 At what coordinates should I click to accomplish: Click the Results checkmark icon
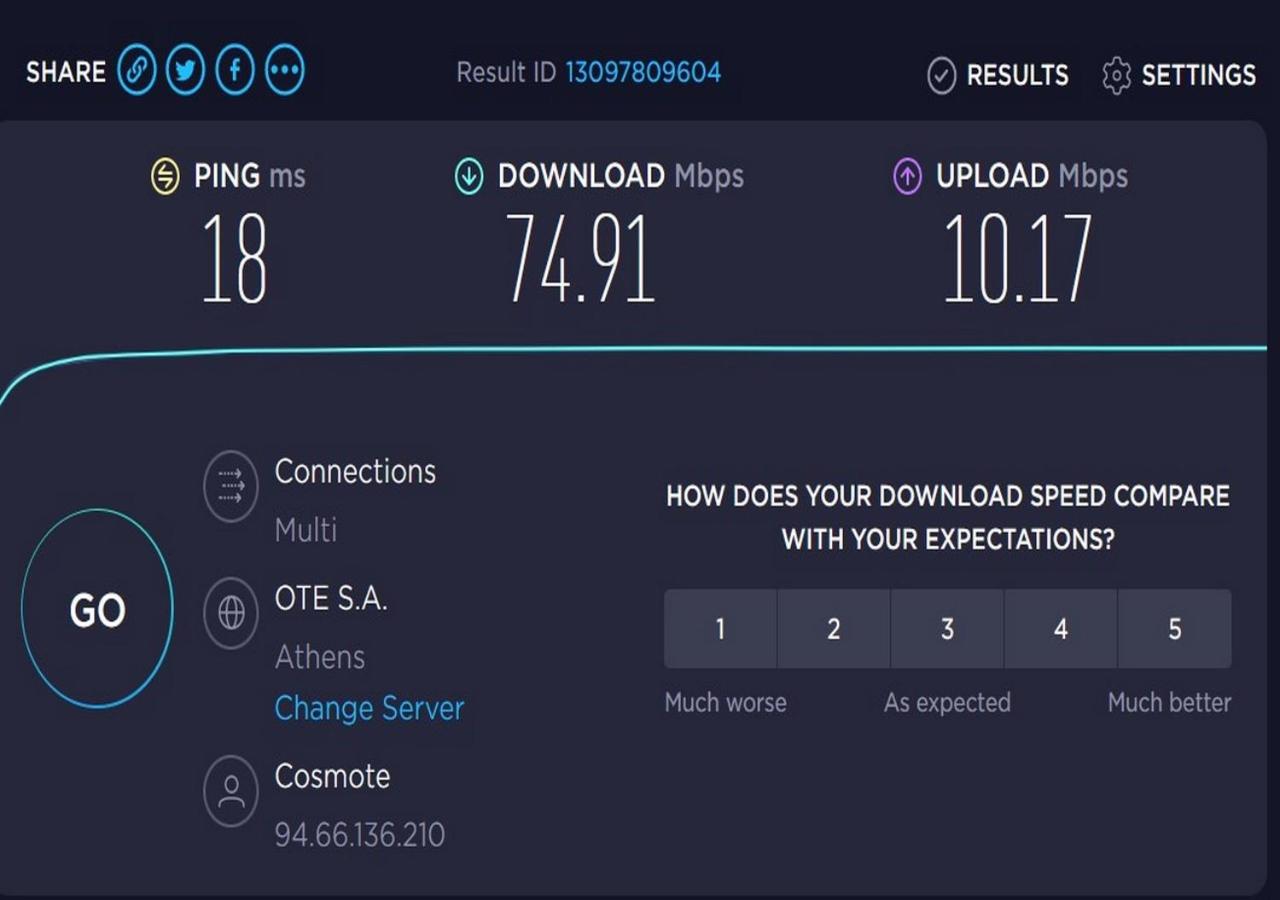click(941, 75)
